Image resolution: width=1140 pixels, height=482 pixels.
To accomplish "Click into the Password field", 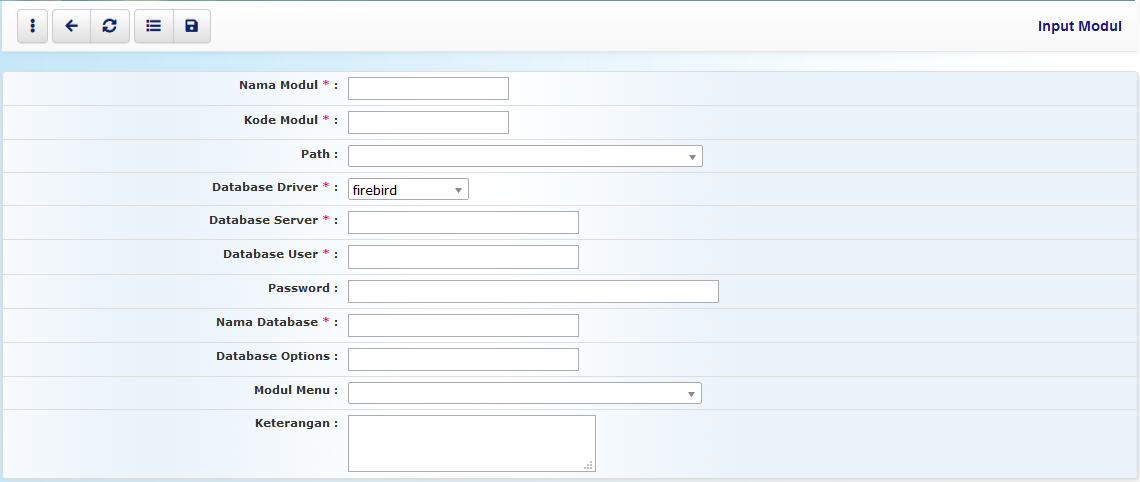I will pyautogui.click(x=533, y=291).
